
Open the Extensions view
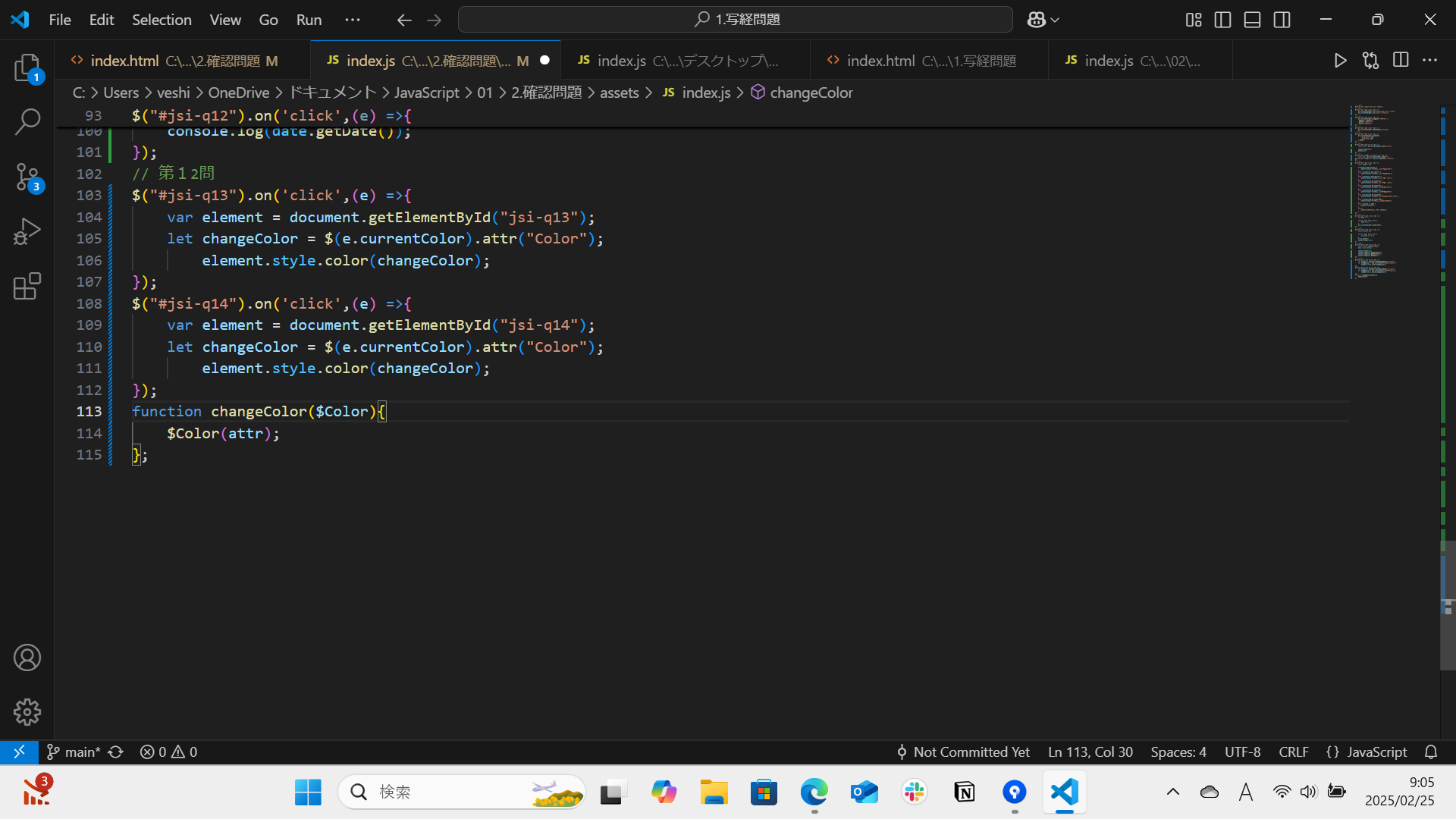27,287
